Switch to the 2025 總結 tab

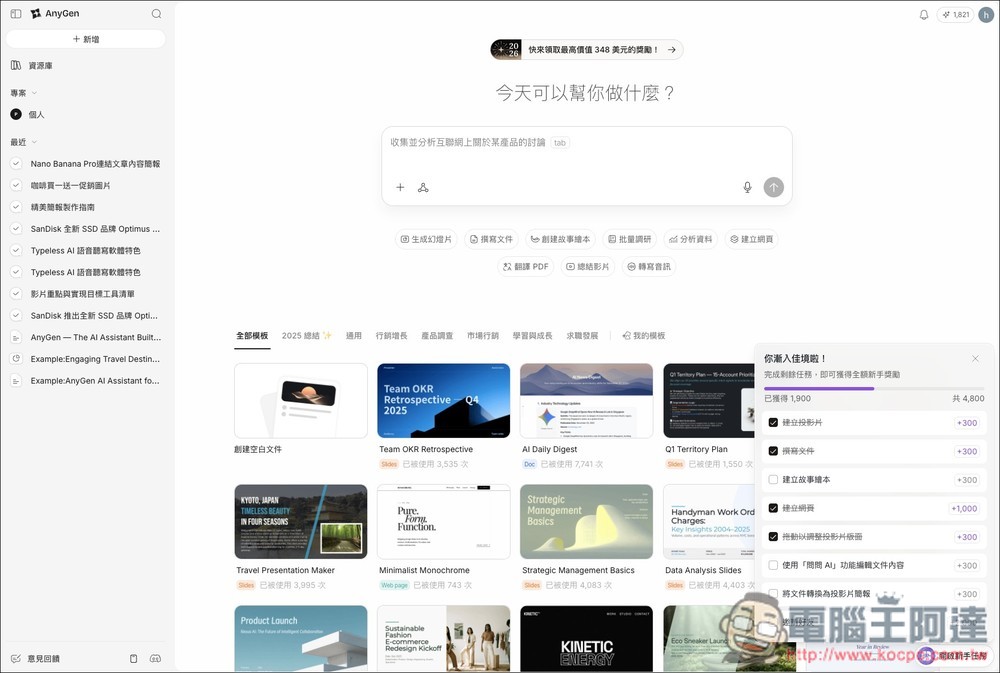[307, 336]
